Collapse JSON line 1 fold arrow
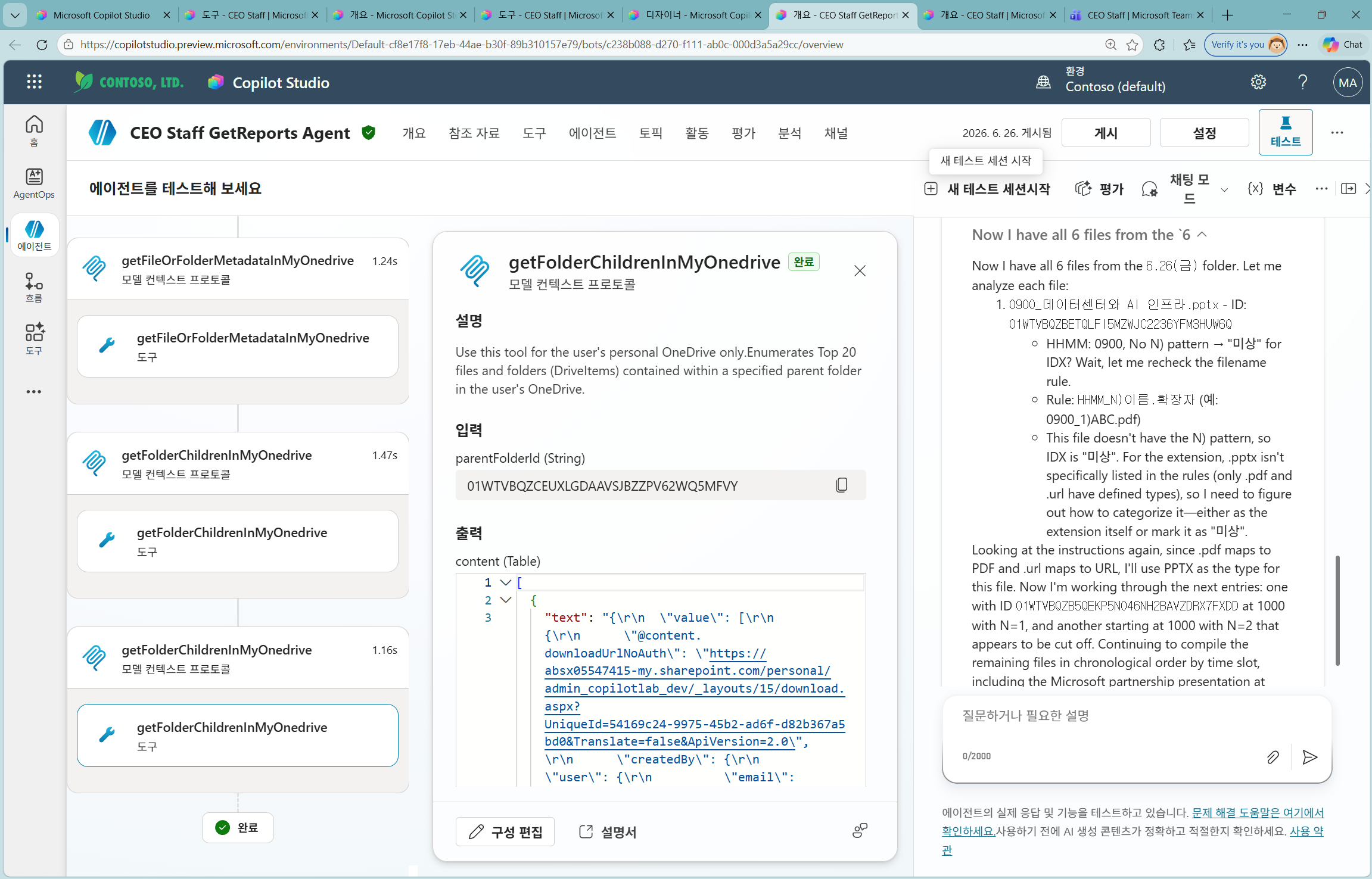This screenshot has width=1372, height=879. (x=506, y=582)
